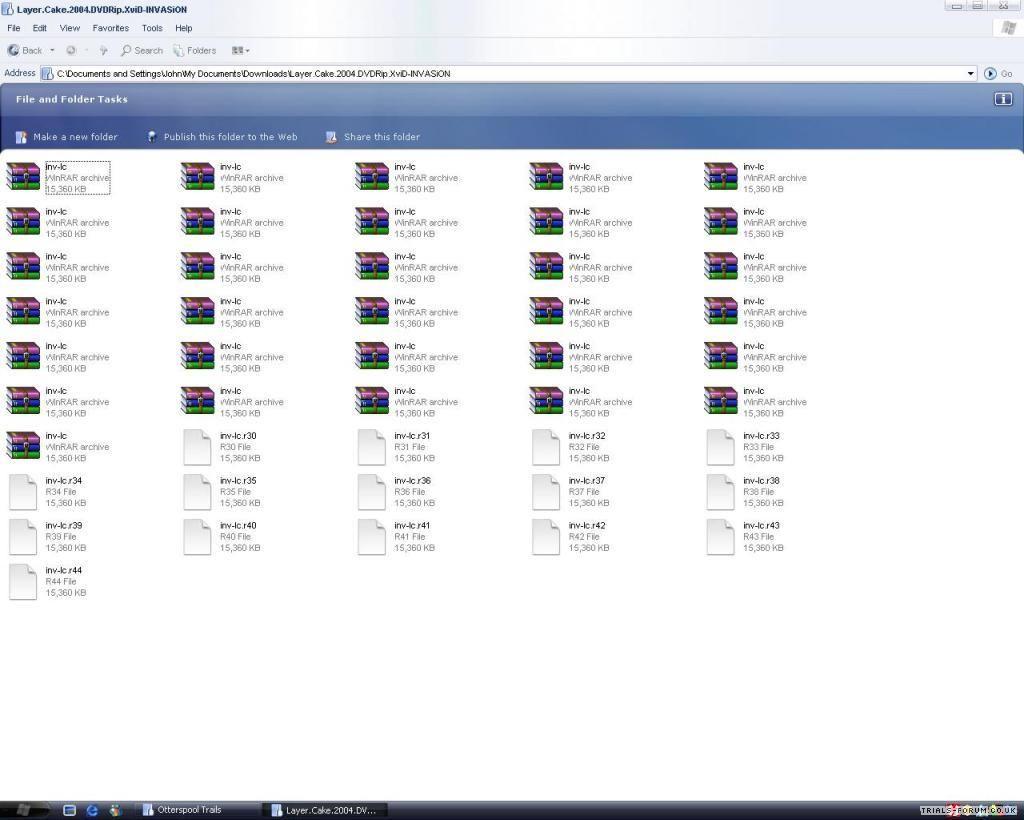Screen dimensions: 1024x820
Task: Go up one folder level
Action: [103, 50]
